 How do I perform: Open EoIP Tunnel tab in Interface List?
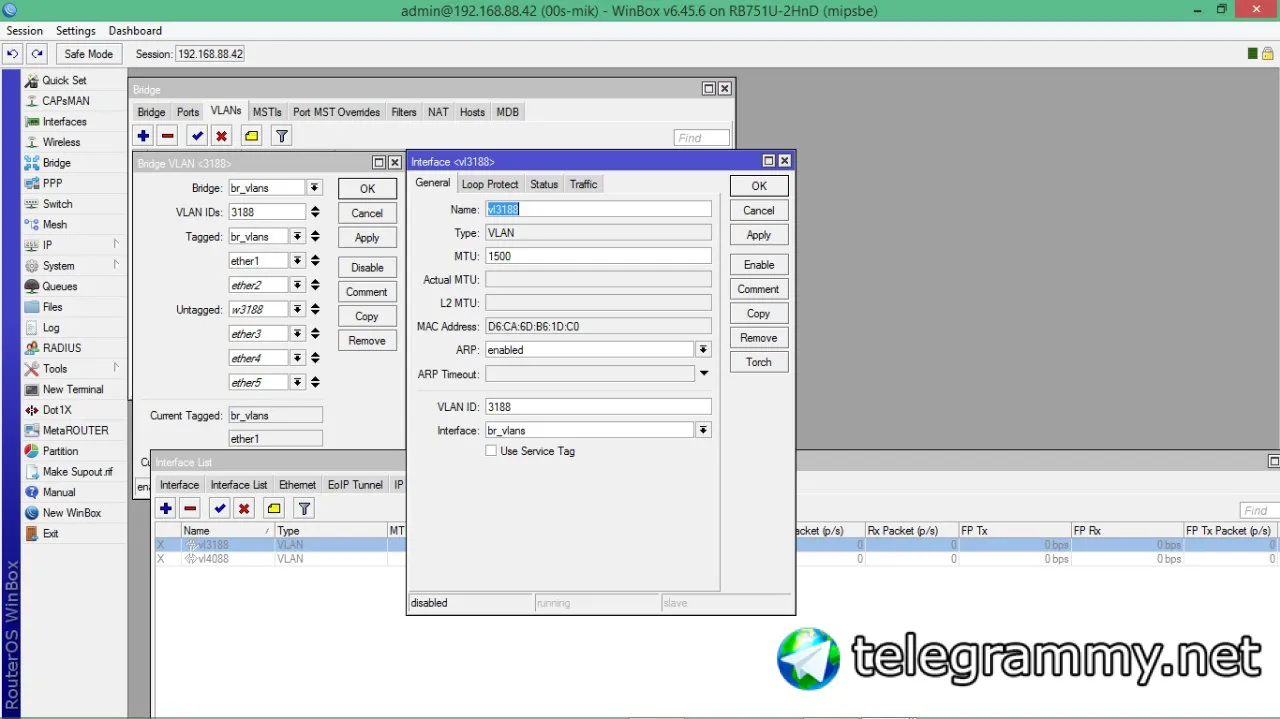pos(355,485)
